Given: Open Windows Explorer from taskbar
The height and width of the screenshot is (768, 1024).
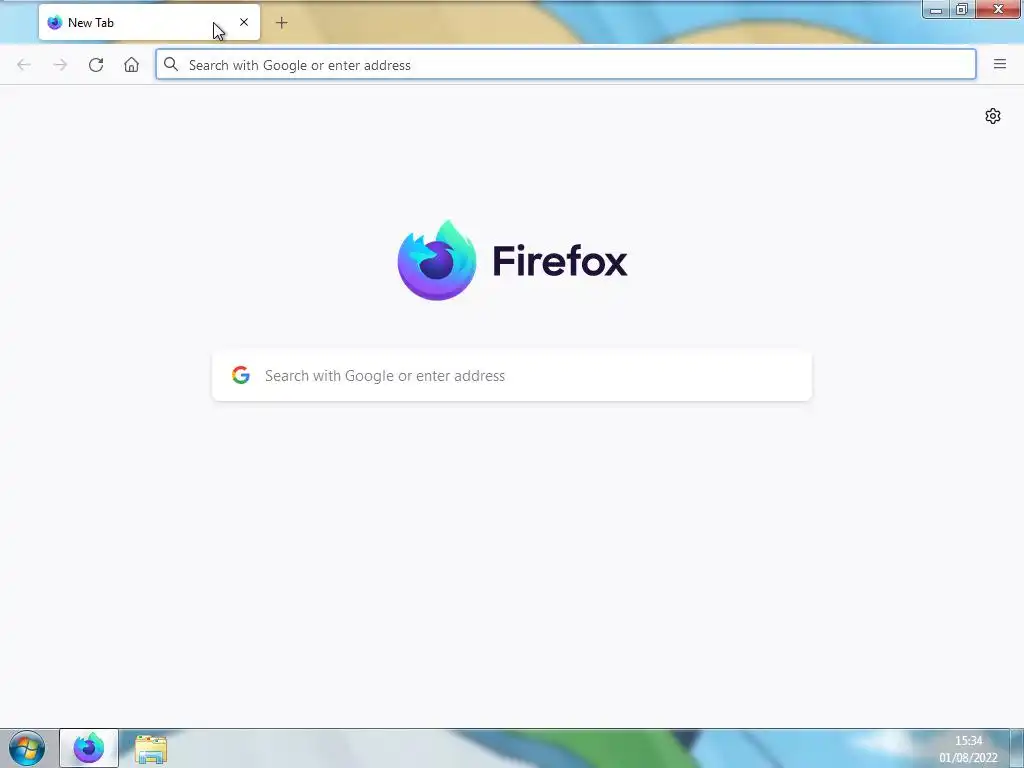Looking at the screenshot, I should pyautogui.click(x=151, y=748).
